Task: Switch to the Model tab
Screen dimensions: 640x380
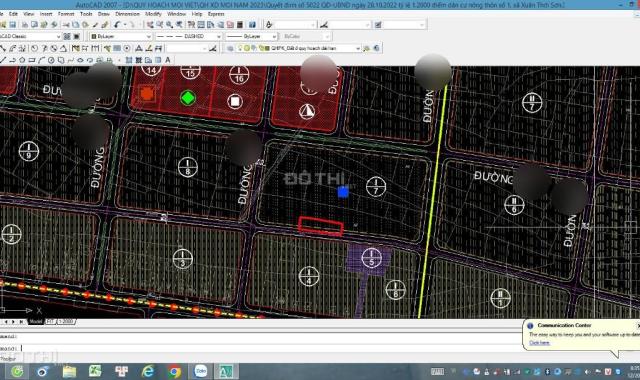Action: 36,322
